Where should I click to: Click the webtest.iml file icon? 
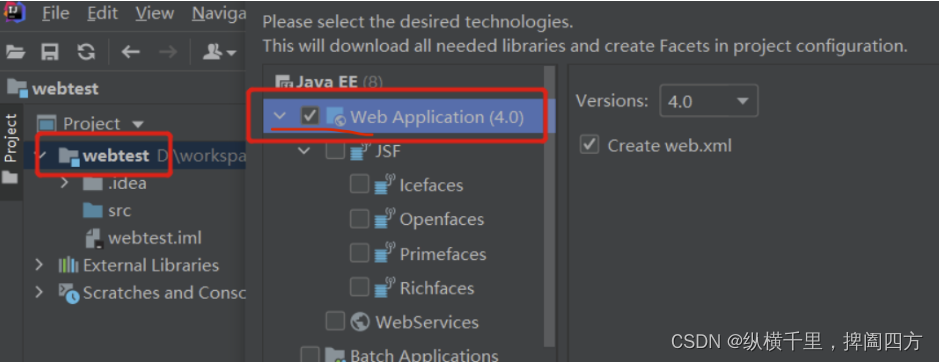[95, 238]
